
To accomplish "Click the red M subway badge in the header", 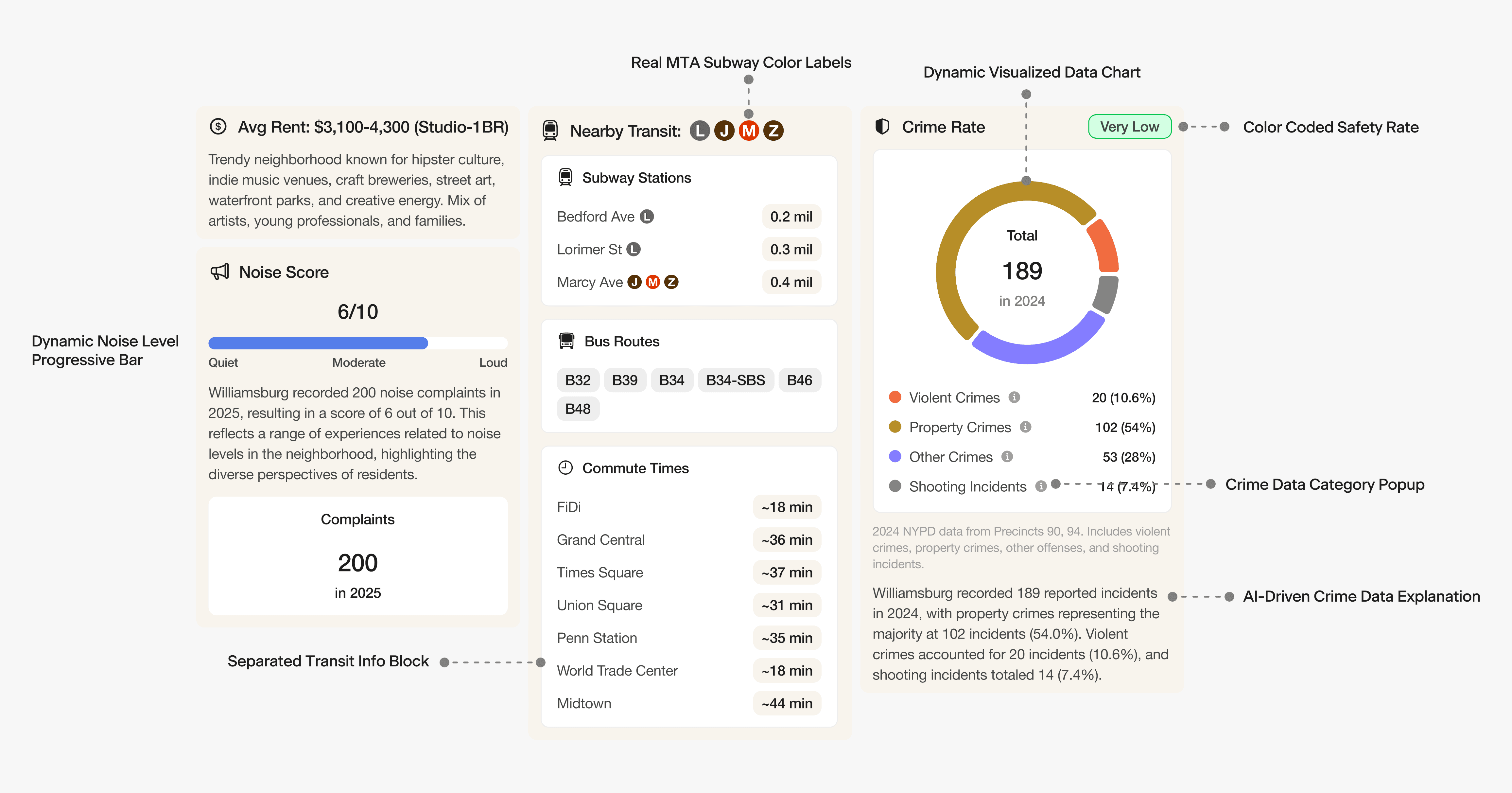I will 749,130.
